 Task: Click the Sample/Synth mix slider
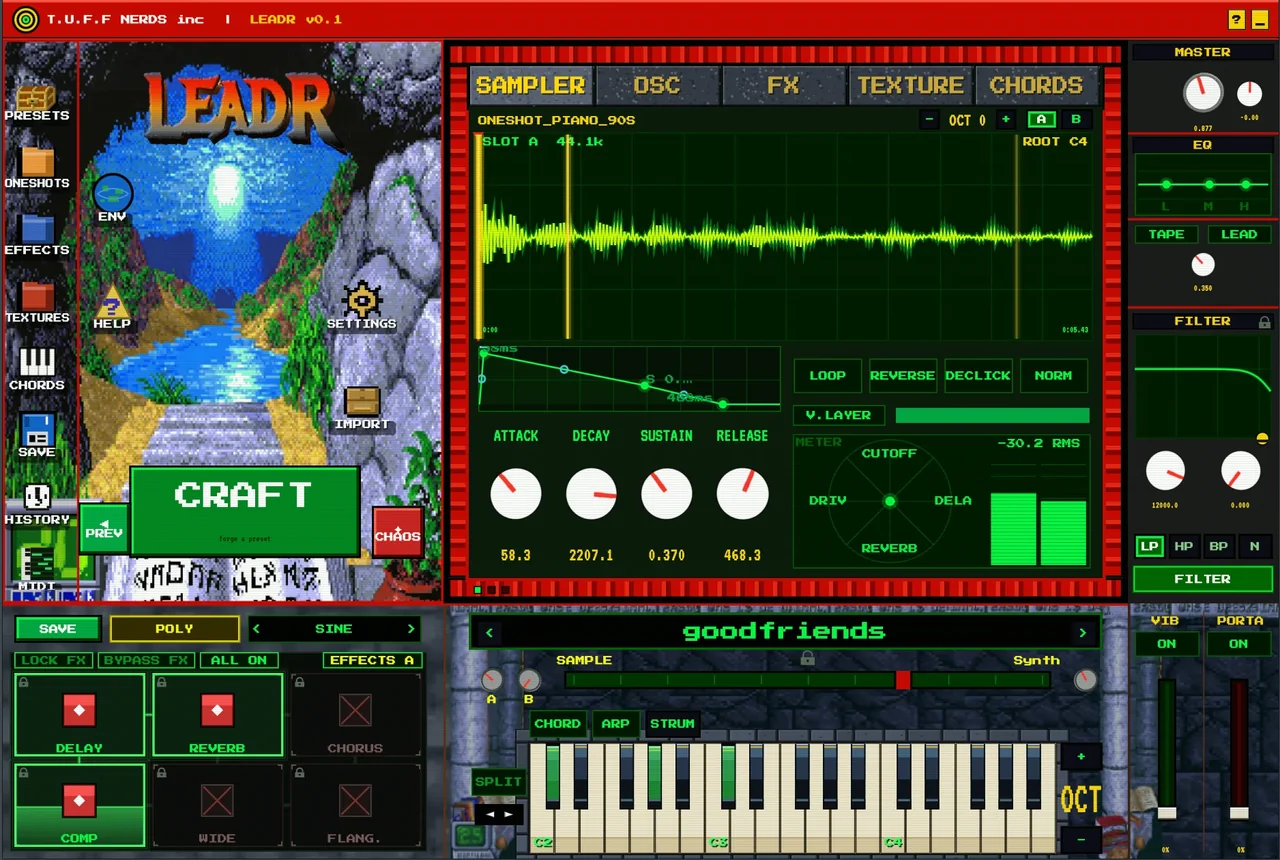(x=807, y=680)
